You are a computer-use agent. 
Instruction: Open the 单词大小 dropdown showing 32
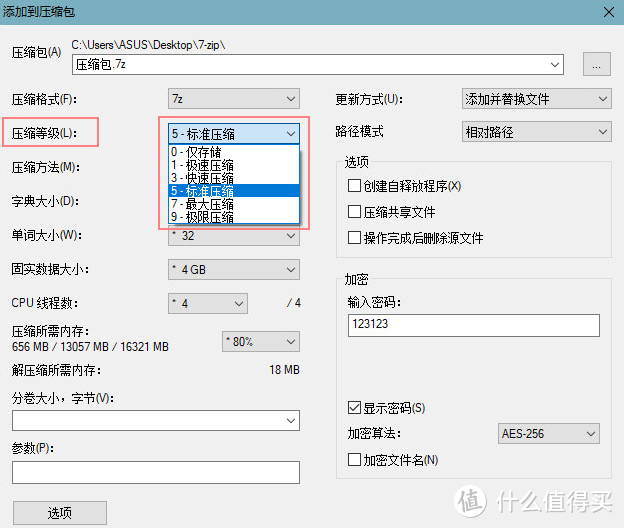tap(234, 236)
